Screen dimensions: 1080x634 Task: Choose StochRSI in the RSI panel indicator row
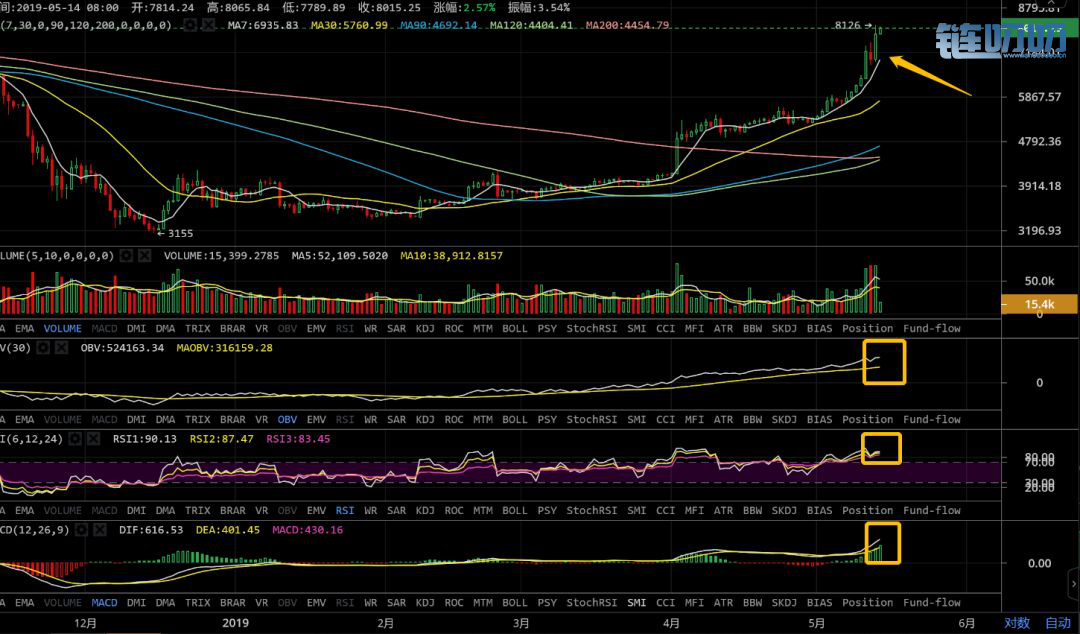tap(593, 511)
